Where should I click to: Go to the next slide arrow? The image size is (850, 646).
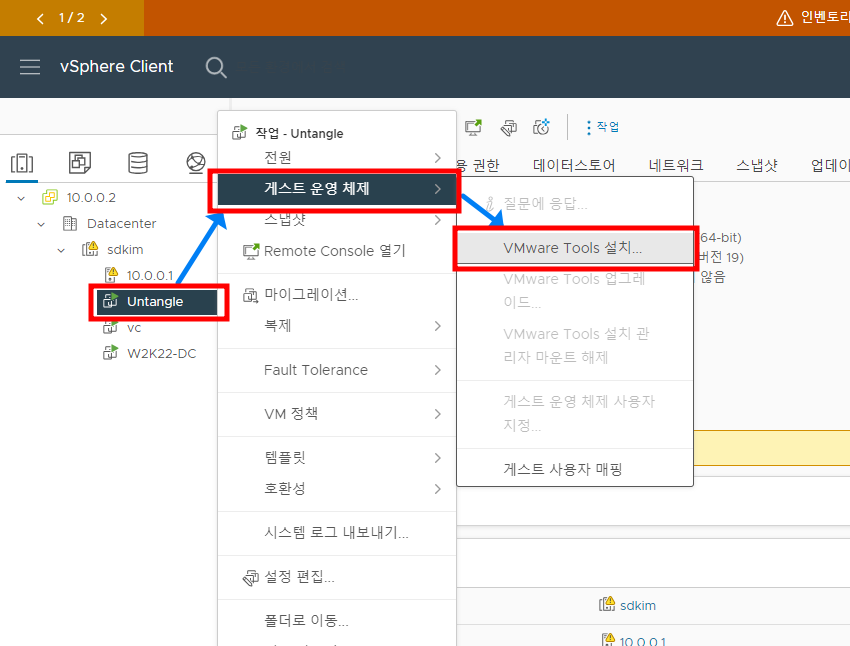coord(104,18)
